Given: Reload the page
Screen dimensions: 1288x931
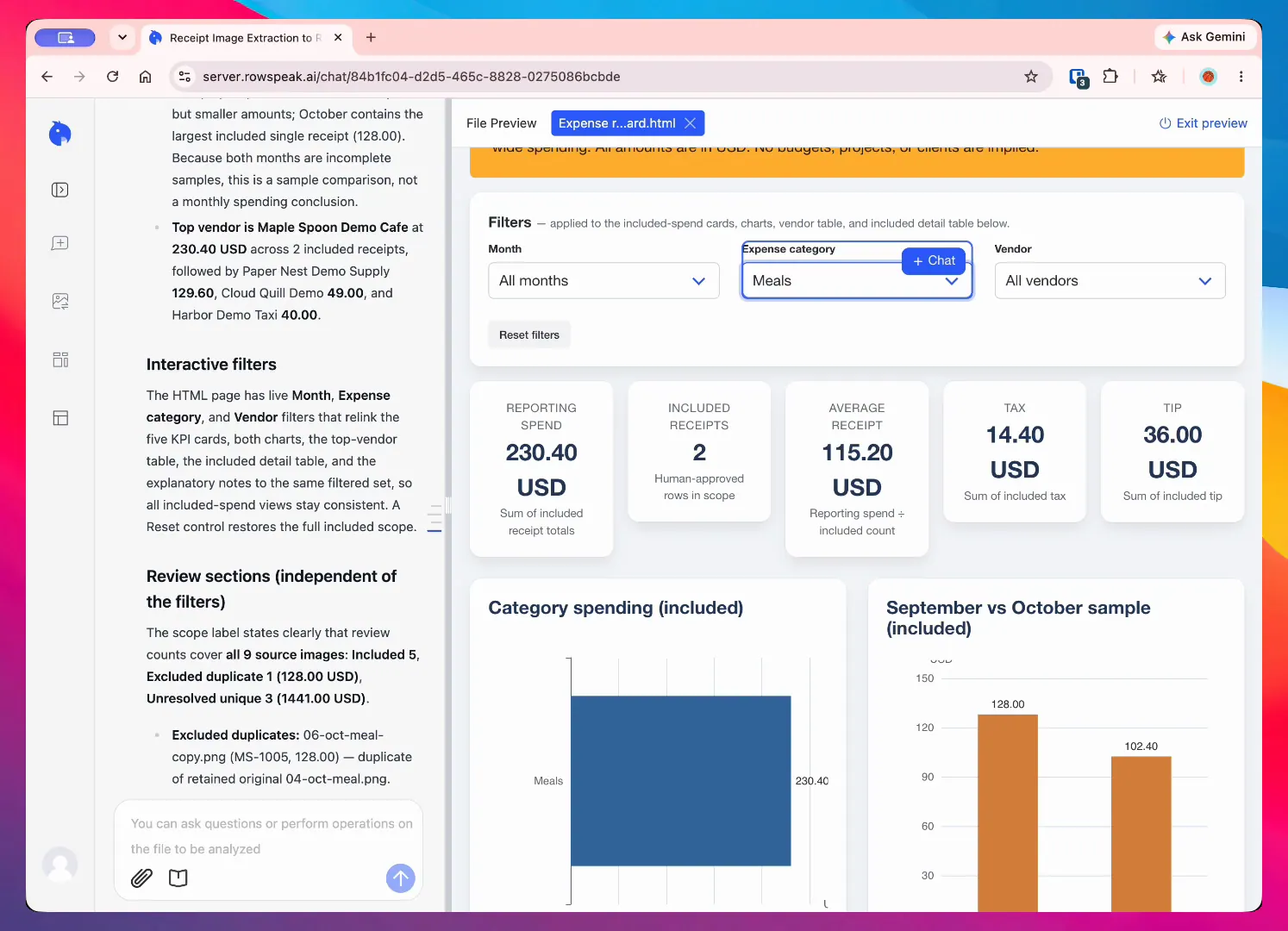Looking at the screenshot, I should tap(112, 77).
